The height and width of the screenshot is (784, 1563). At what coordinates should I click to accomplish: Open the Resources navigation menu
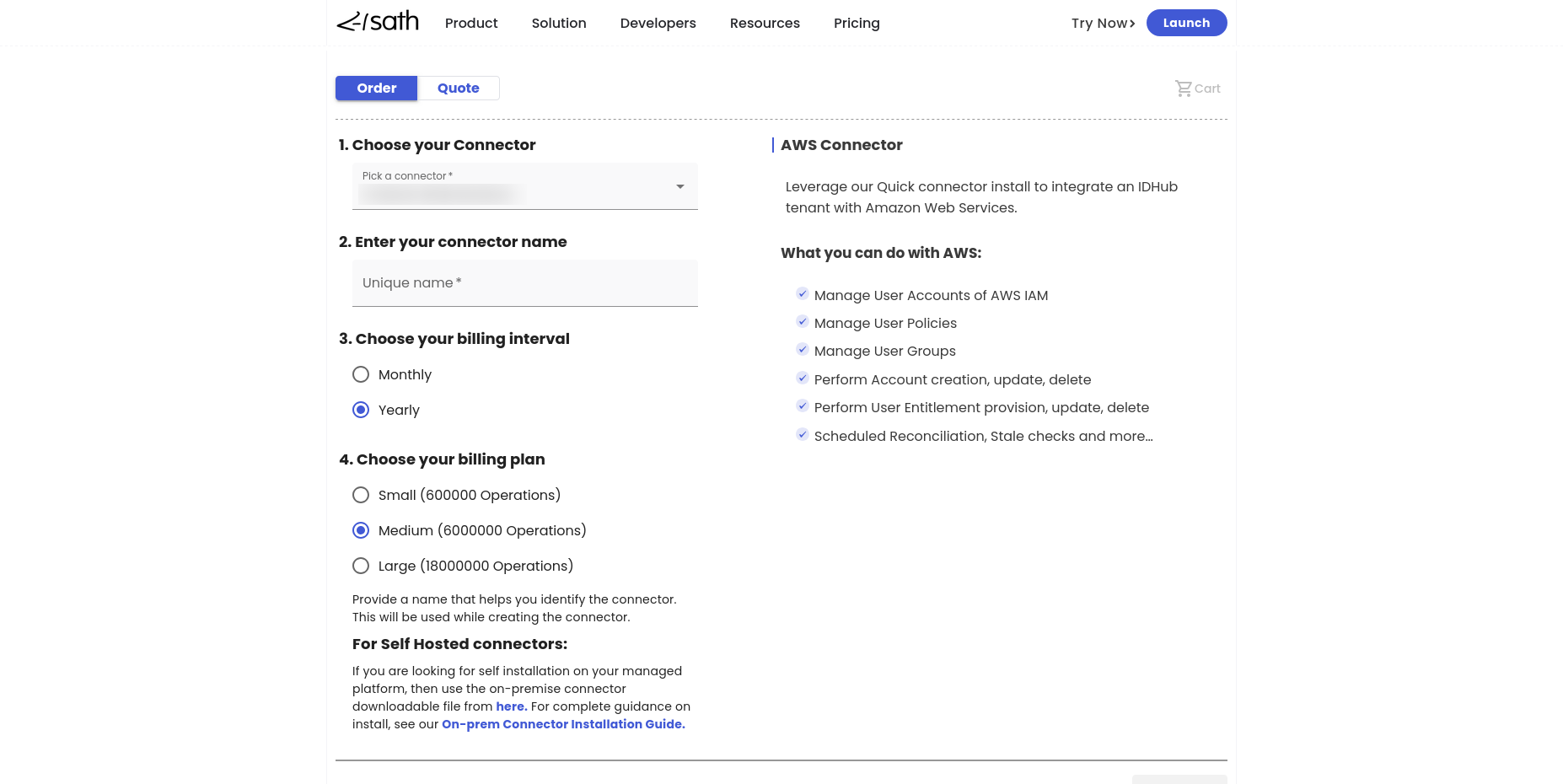(x=765, y=24)
